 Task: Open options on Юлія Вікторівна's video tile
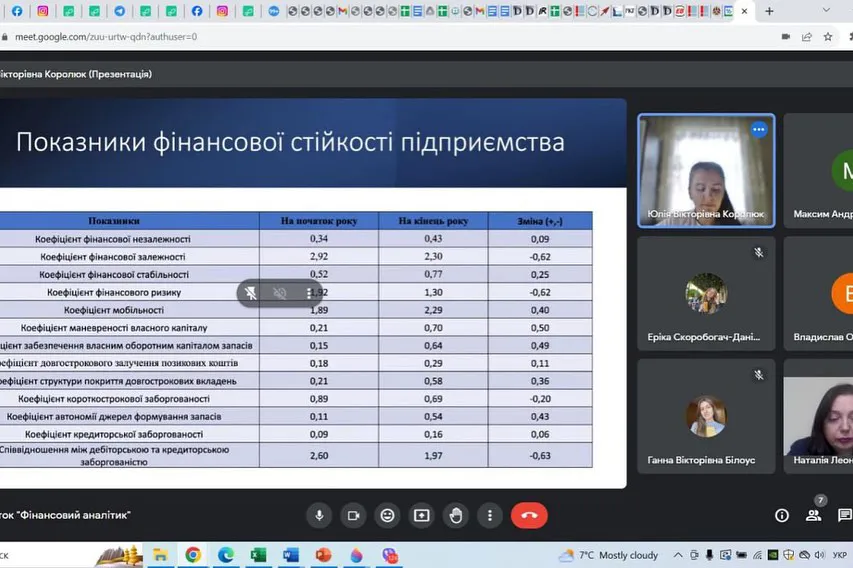tap(758, 129)
